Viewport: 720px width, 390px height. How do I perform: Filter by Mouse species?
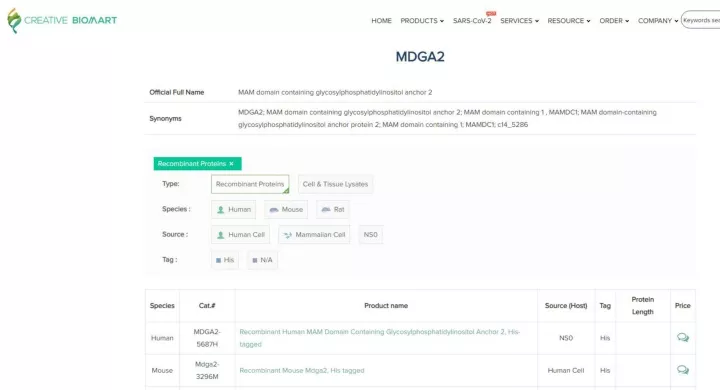click(x=286, y=209)
